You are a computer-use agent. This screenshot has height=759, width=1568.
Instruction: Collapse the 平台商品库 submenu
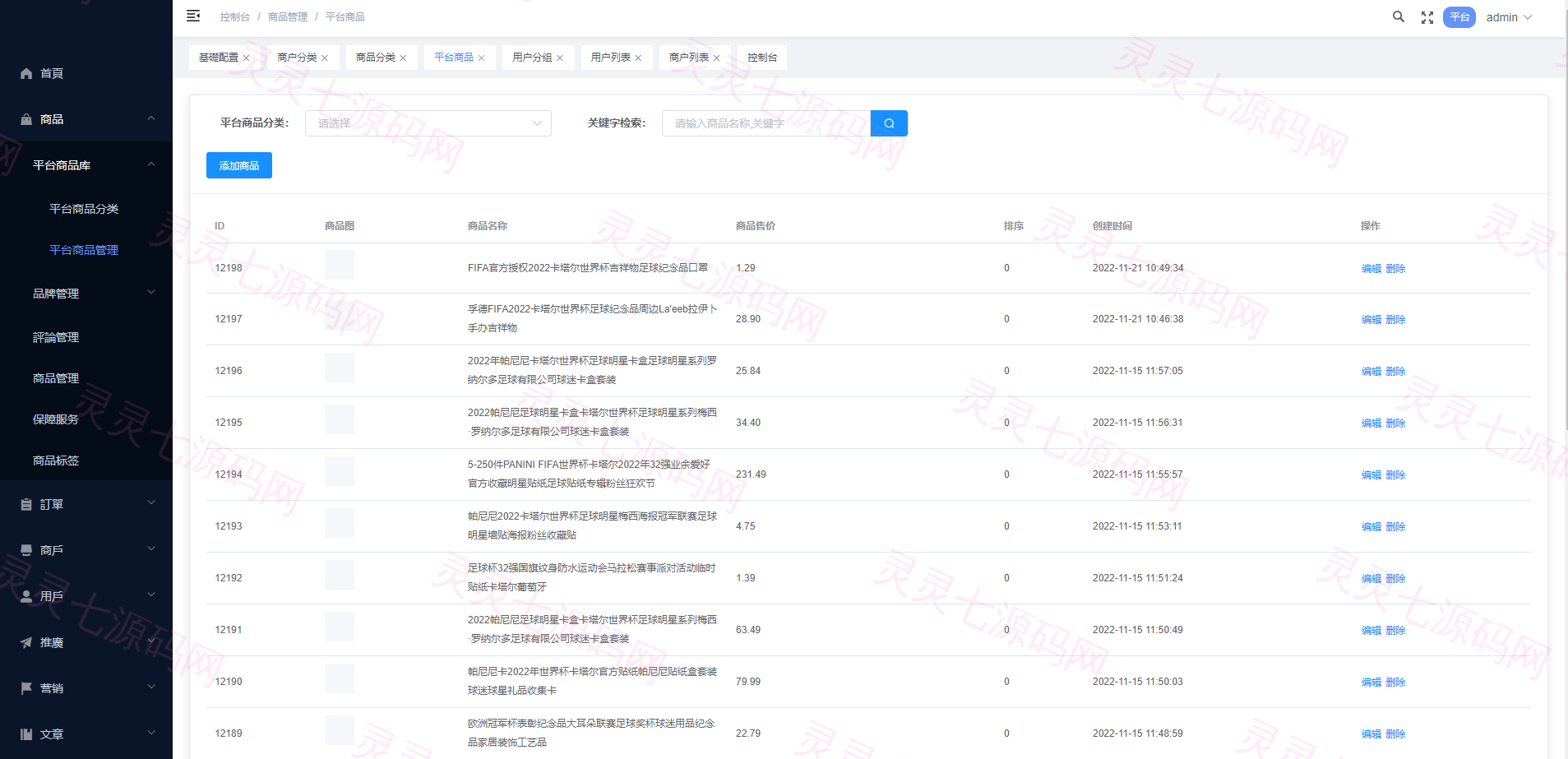86,165
